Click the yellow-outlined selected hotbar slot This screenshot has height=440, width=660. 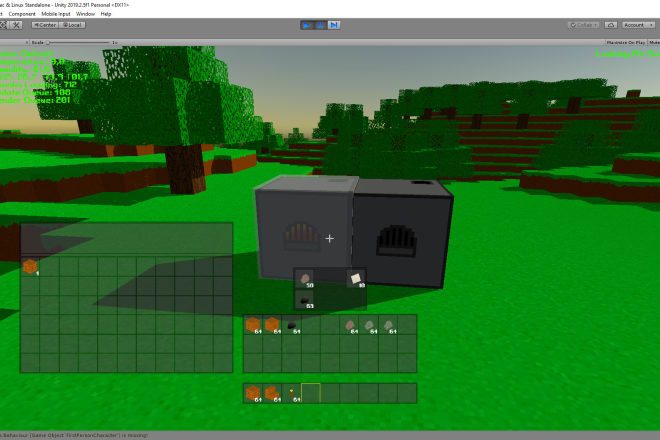click(311, 393)
